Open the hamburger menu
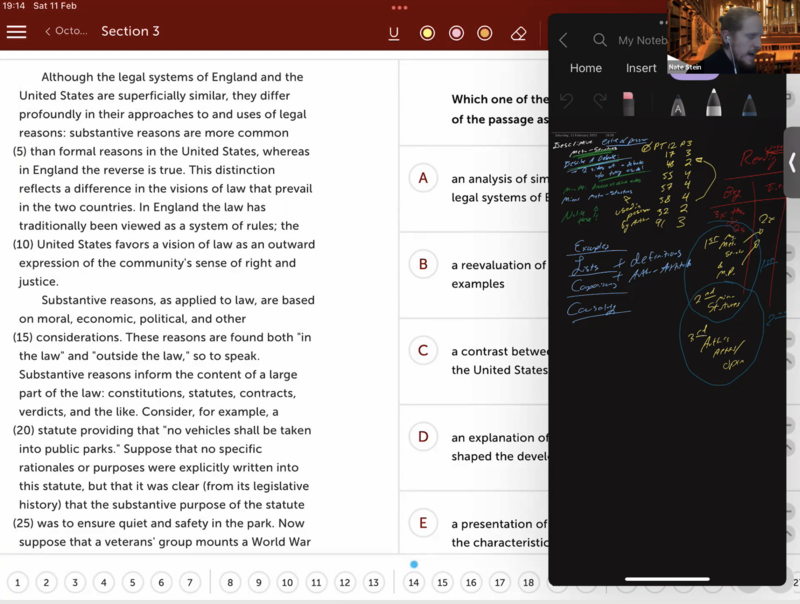Screen dimensions: 800x604 click(16, 32)
